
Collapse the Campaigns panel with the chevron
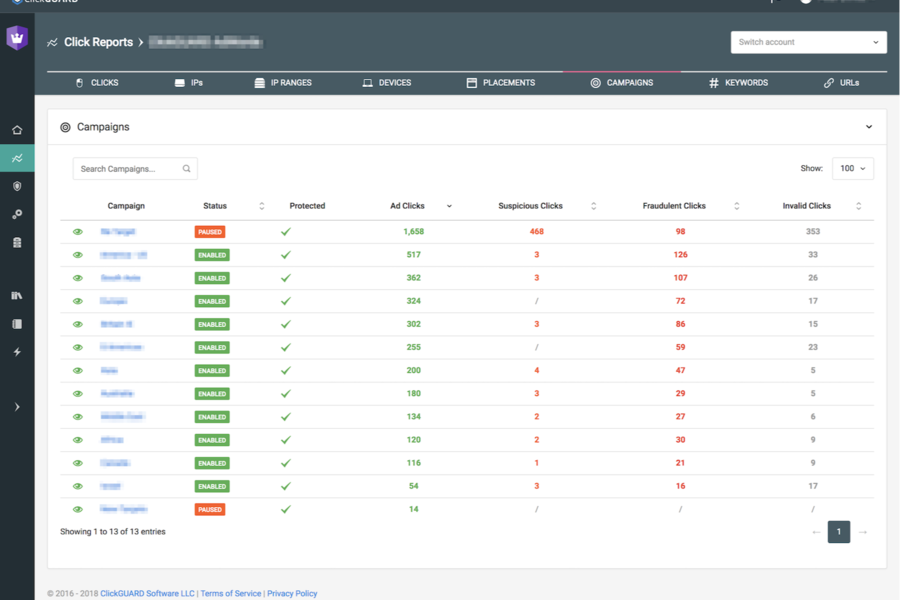point(868,127)
